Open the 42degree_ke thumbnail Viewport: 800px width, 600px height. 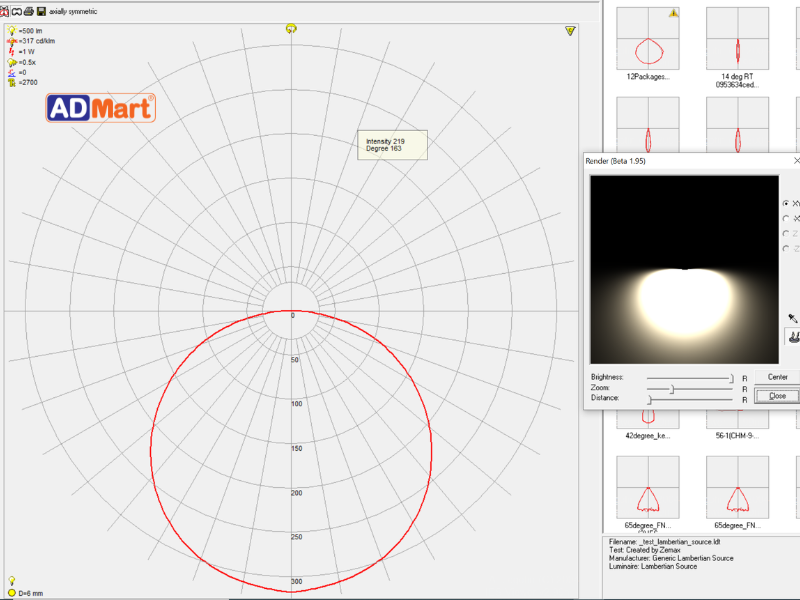647,419
